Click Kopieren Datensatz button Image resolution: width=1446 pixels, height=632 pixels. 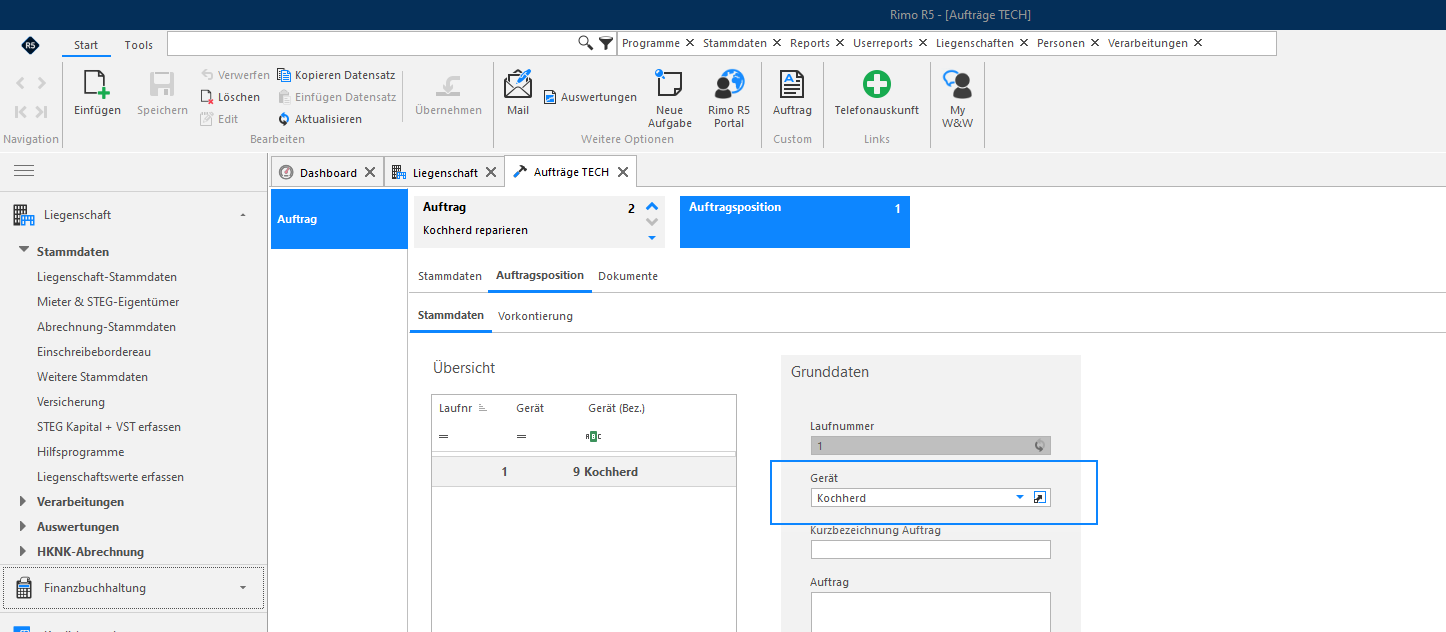pos(336,75)
